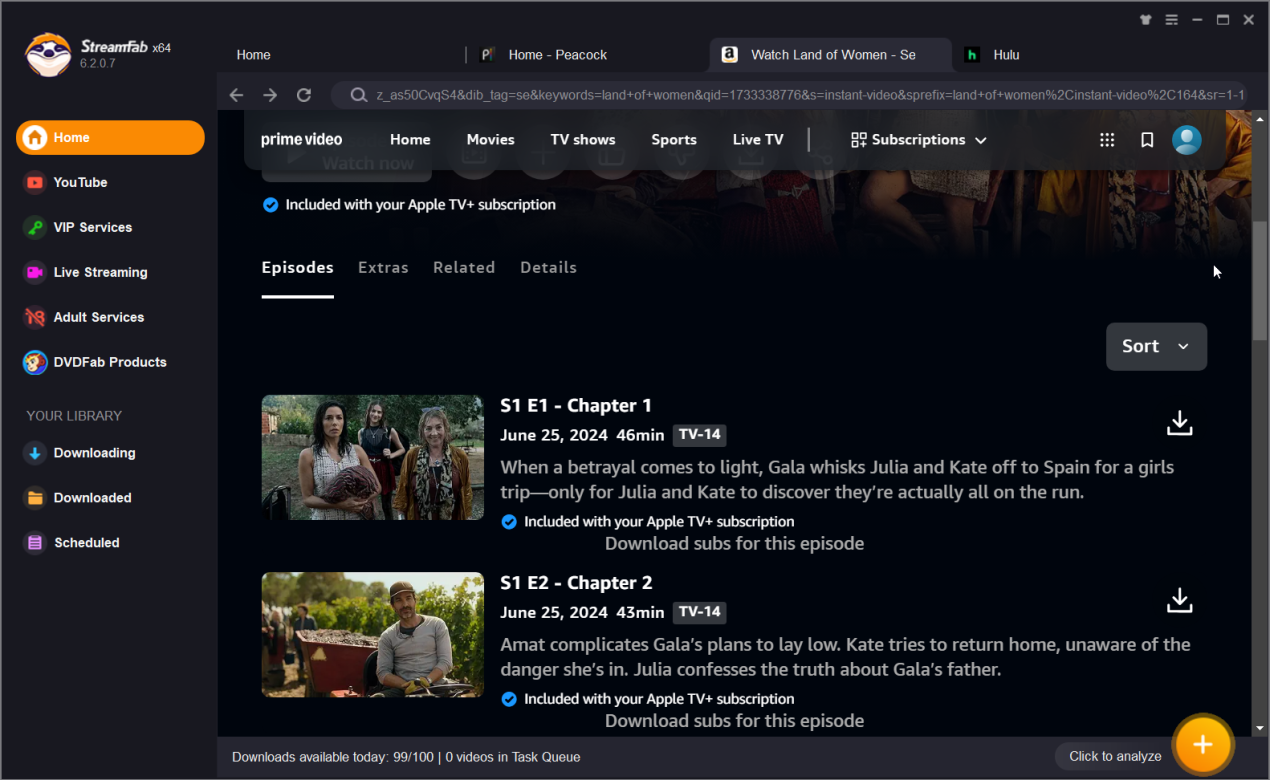1270x780 pixels.
Task: Go back to previous page
Action: pos(236,95)
